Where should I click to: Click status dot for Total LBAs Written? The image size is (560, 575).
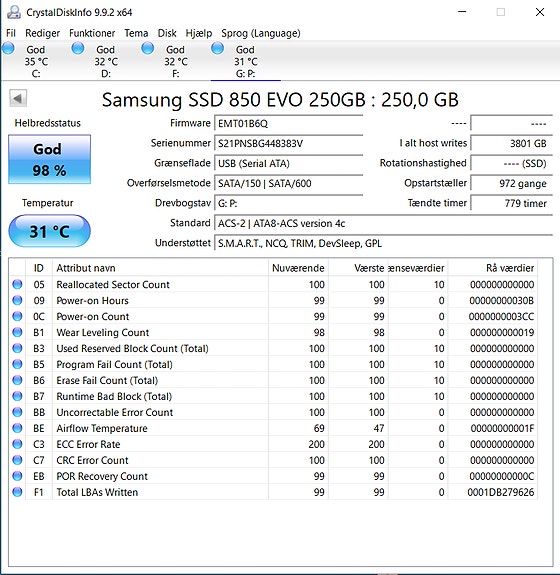[x=17, y=492]
